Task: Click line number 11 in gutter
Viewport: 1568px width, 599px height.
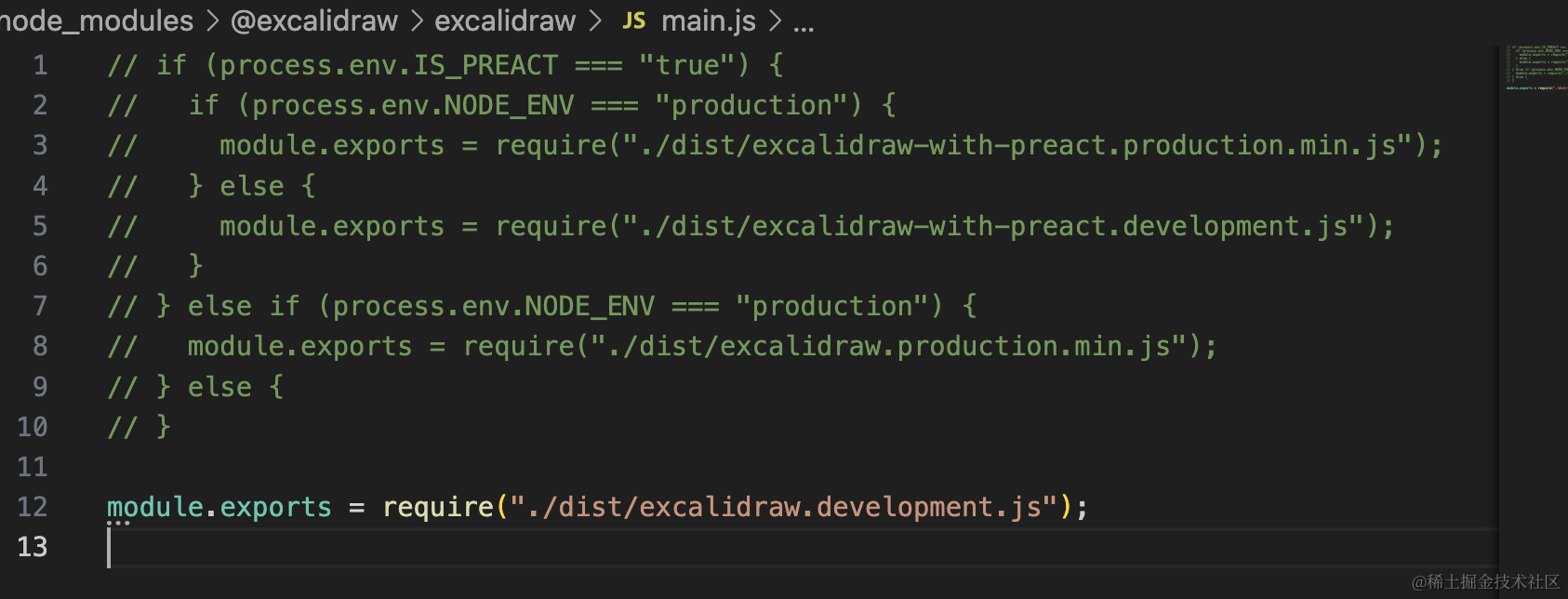Action: click(33, 467)
